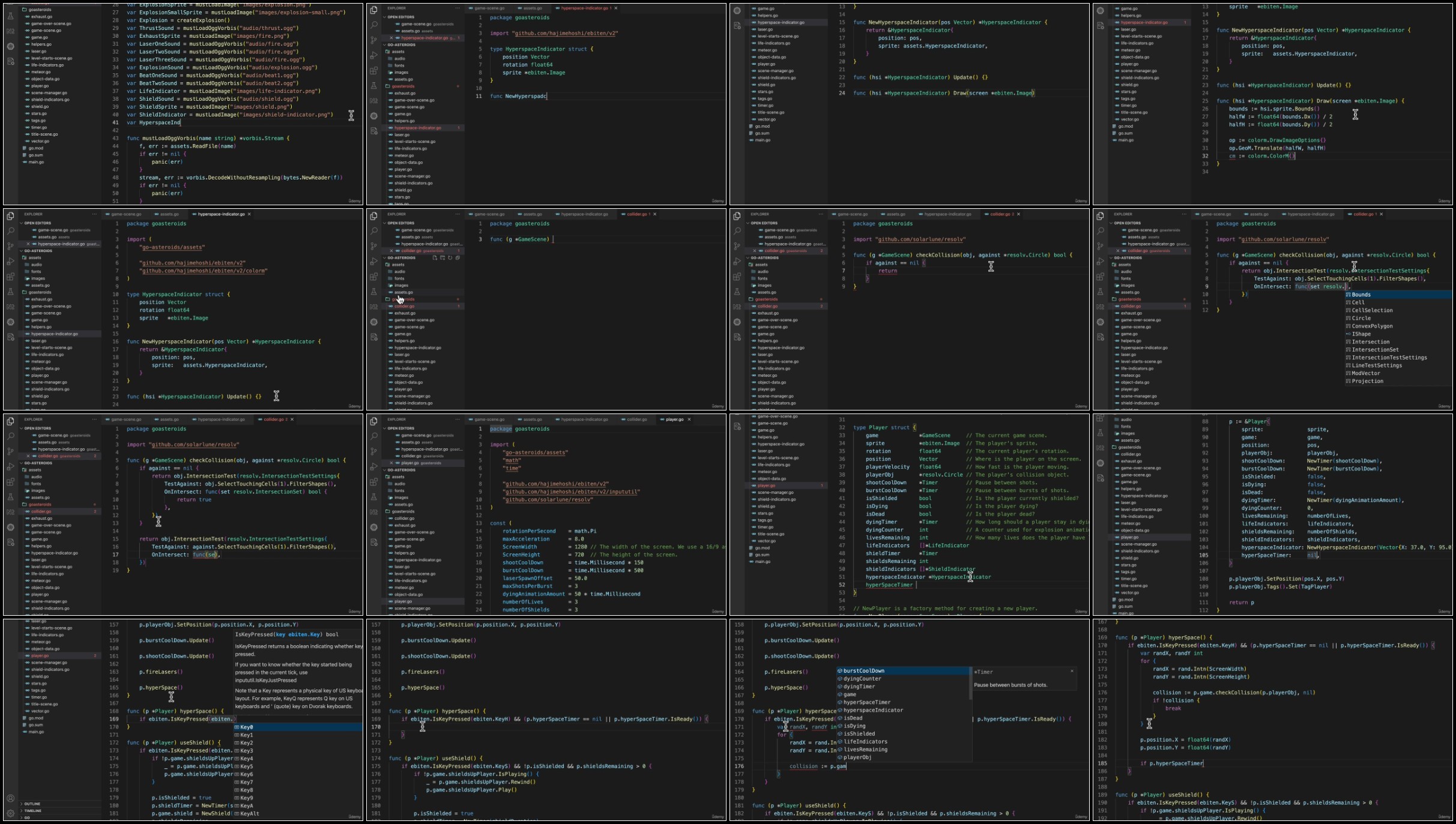The image size is (1456, 824).
Task: Open Extensions view in the resolv autocomplete frame
Action: pyautogui.click(x=1100, y=277)
